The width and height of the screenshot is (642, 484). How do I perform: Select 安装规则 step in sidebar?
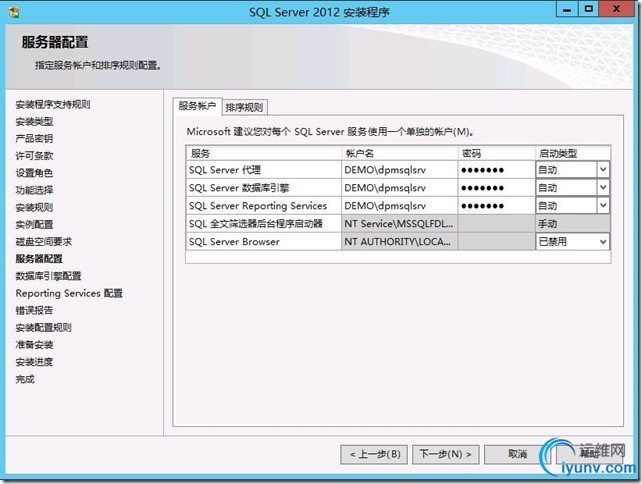click(34, 208)
